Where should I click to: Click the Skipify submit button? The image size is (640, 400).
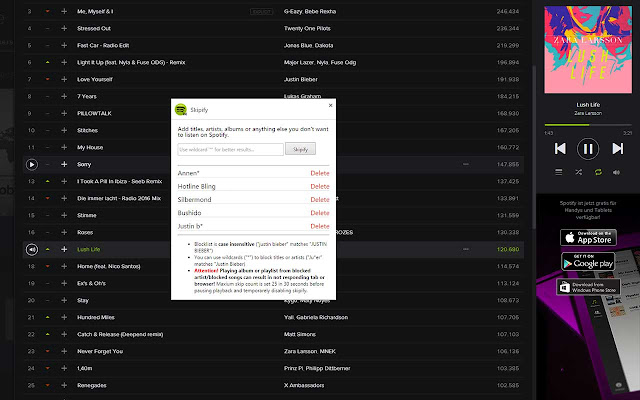[x=300, y=149]
